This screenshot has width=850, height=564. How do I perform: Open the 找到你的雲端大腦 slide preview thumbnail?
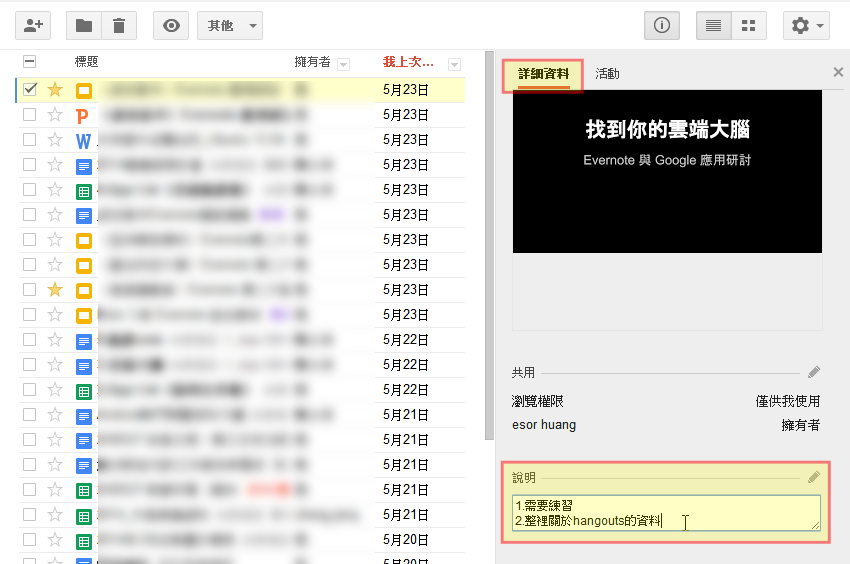[667, 171]
